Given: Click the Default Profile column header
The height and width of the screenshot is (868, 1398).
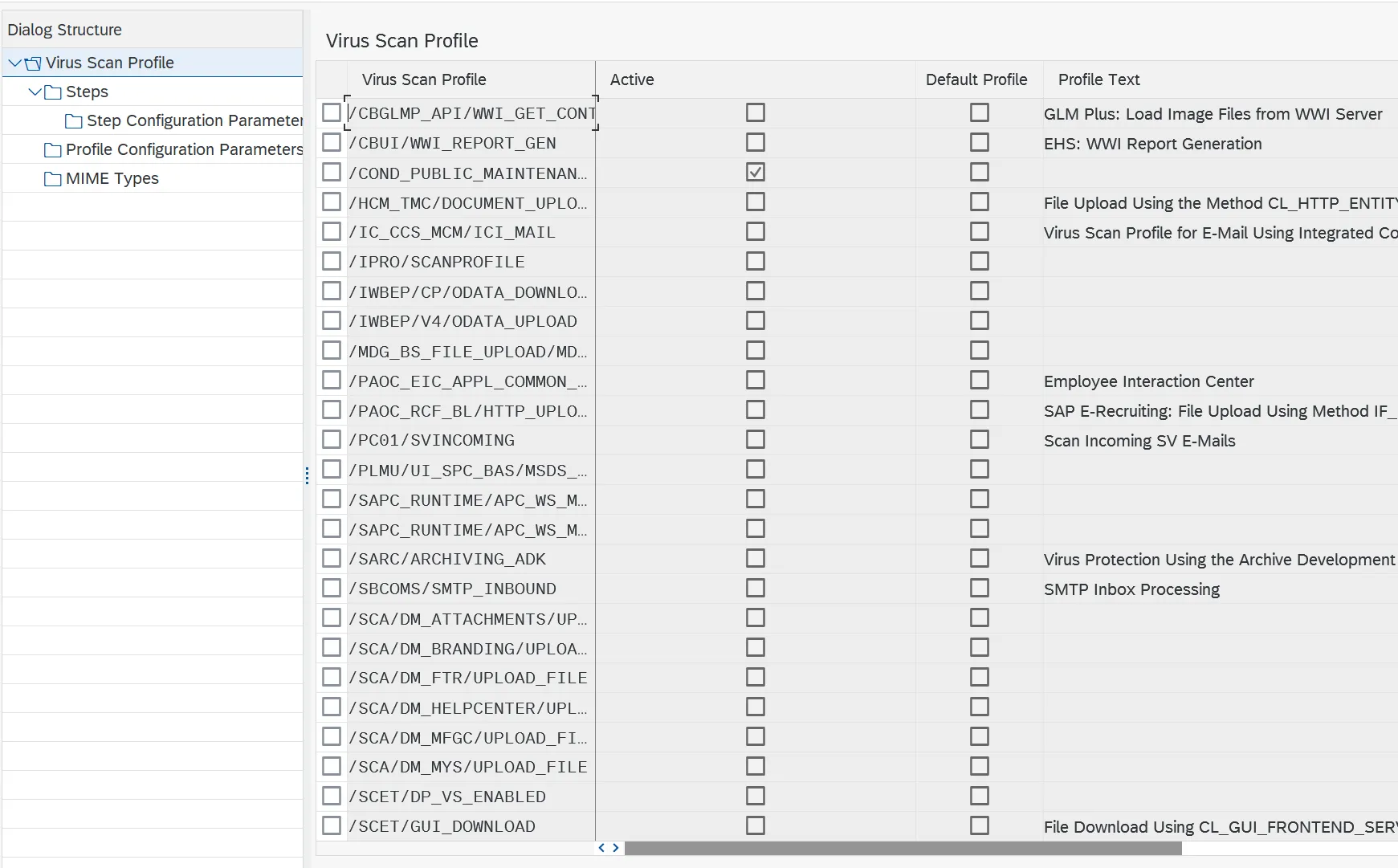Looking at the screenshot, I should click(976, 79).
